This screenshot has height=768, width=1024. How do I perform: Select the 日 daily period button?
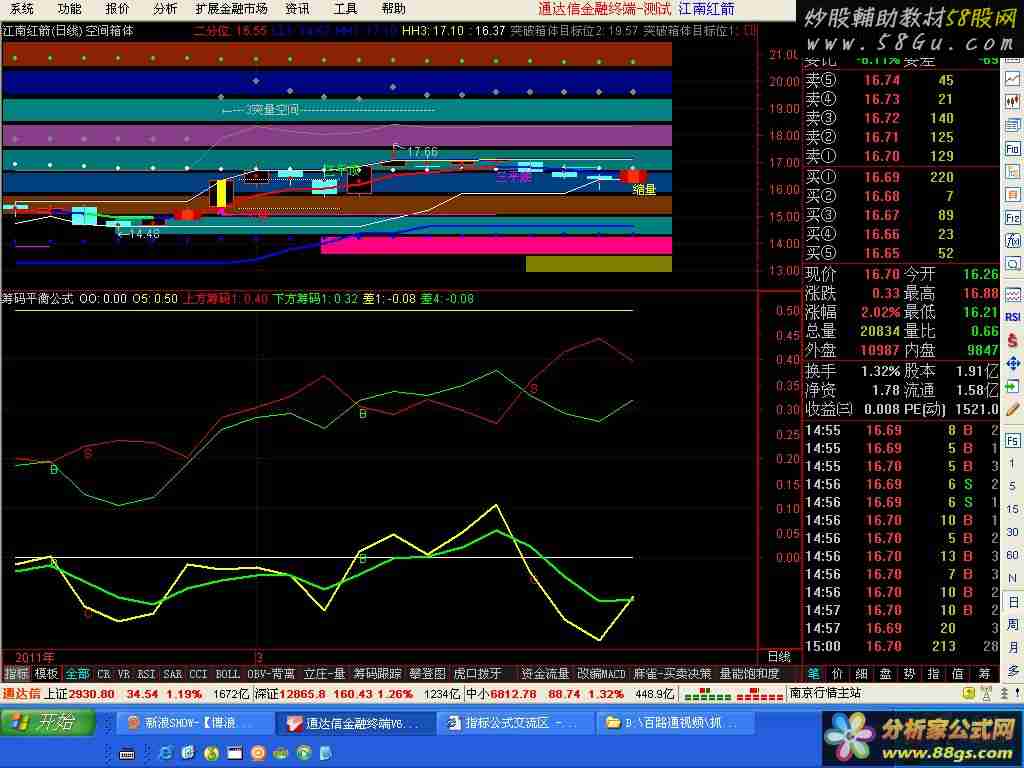click(1013, 601)
